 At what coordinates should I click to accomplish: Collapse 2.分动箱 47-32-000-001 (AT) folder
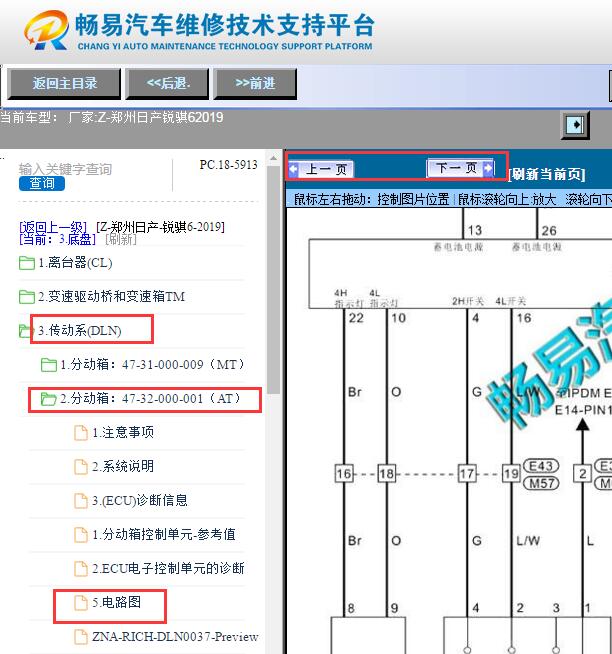tap(150, 398)
